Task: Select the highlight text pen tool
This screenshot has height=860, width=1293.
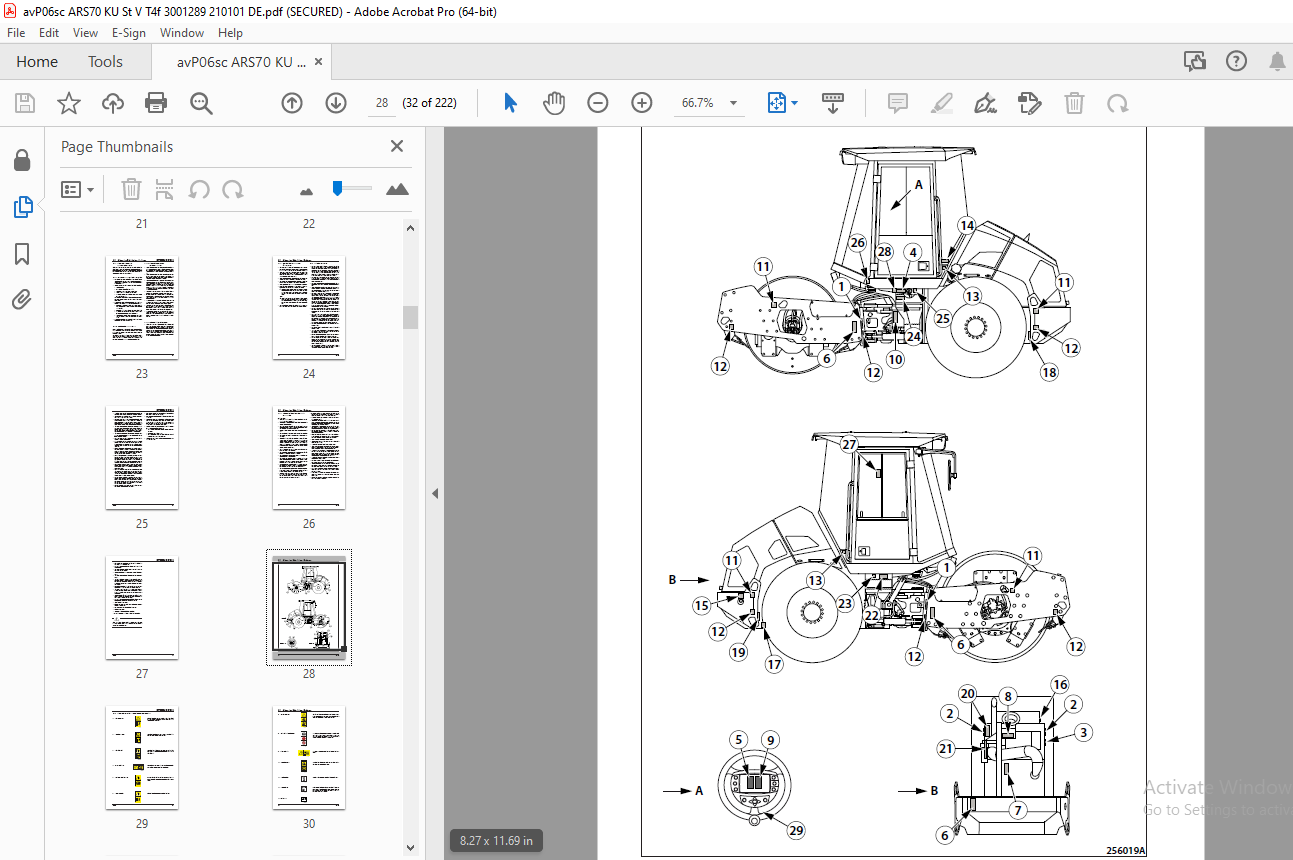Action: point(941,103)
